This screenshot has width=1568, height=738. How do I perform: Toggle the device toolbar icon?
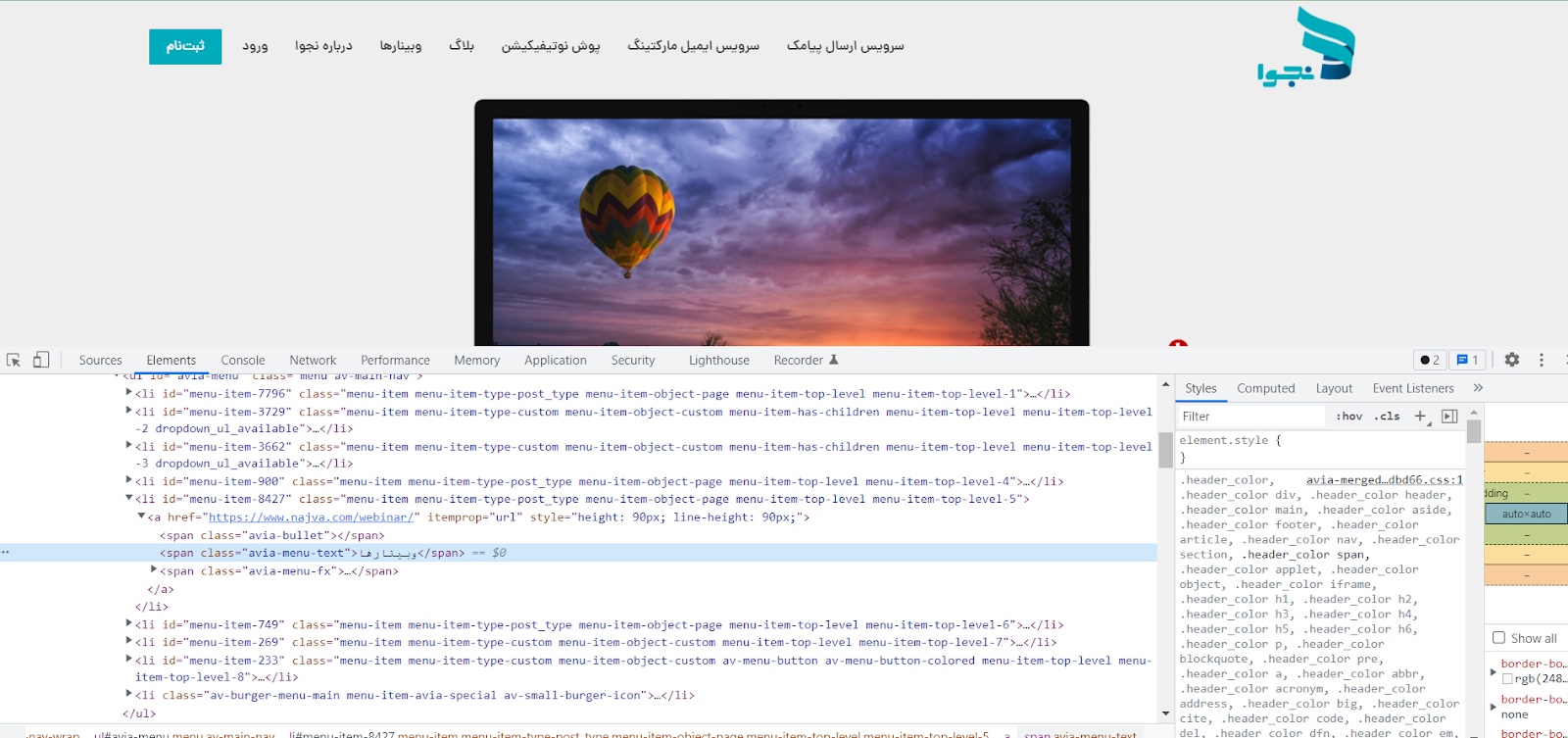[41, 360]
